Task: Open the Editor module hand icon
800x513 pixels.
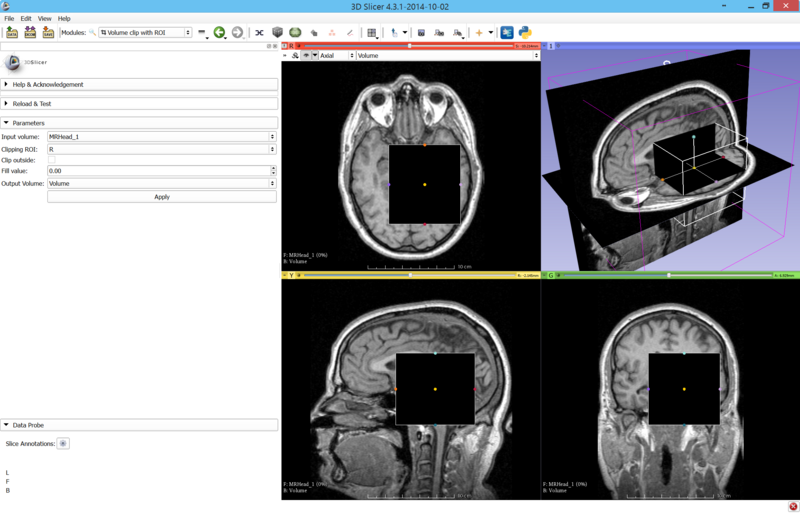Action: [x=314, y=33]
